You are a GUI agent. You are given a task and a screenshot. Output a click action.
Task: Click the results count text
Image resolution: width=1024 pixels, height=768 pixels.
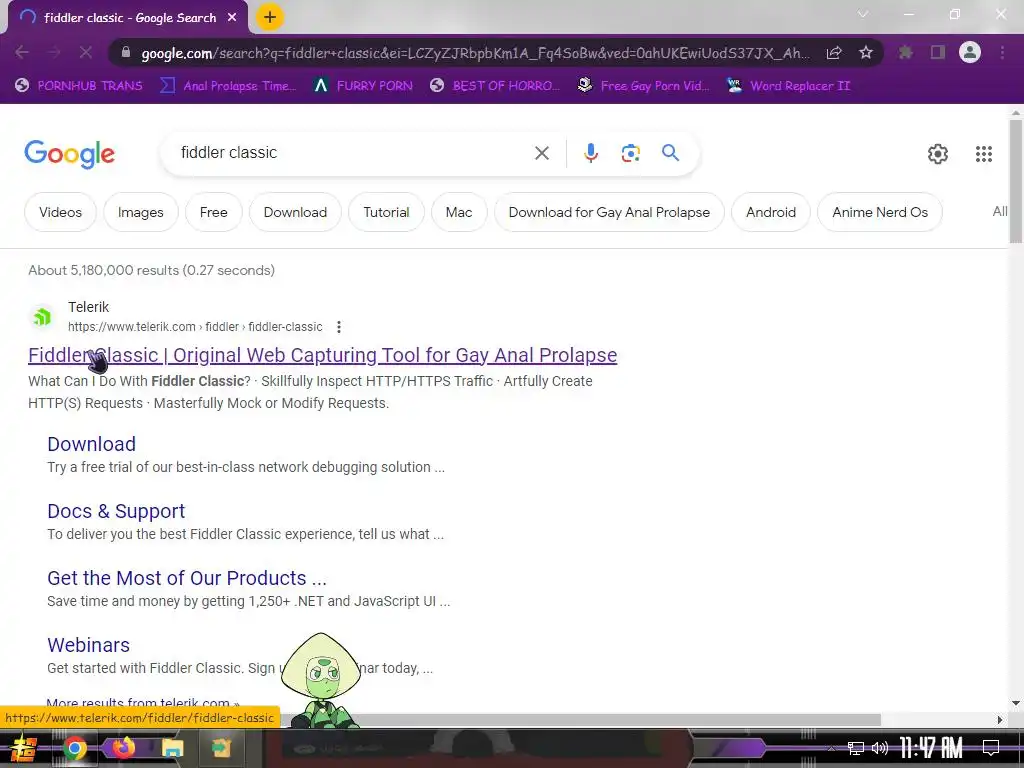point(152,270)
